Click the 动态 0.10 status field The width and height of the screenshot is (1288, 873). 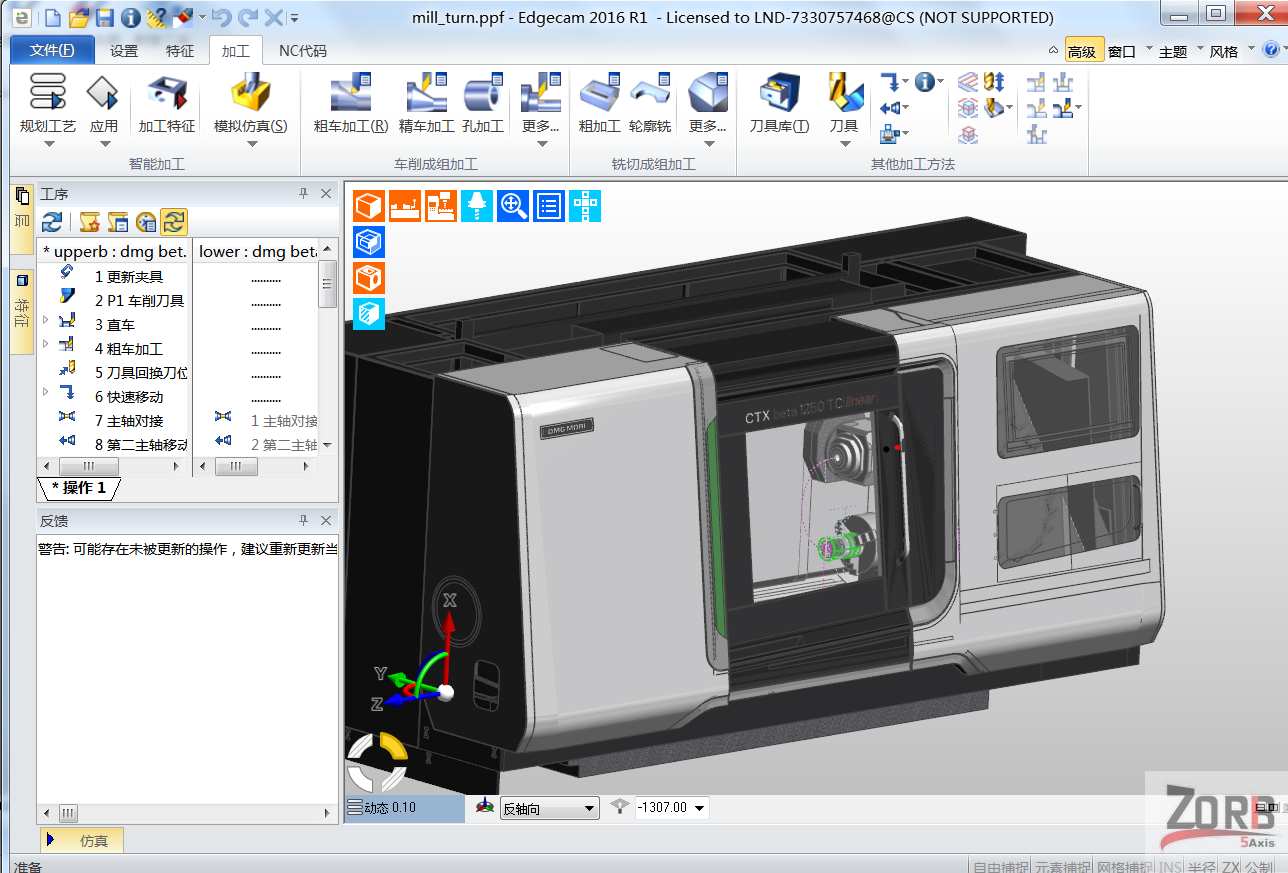click(404, 808)
